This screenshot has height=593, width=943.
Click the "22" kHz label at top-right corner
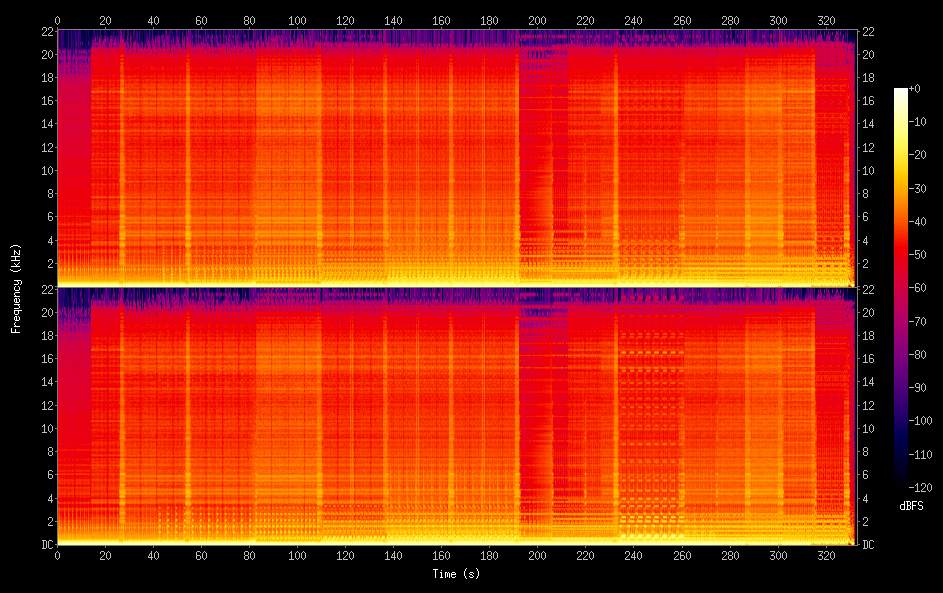click(868, 31)
